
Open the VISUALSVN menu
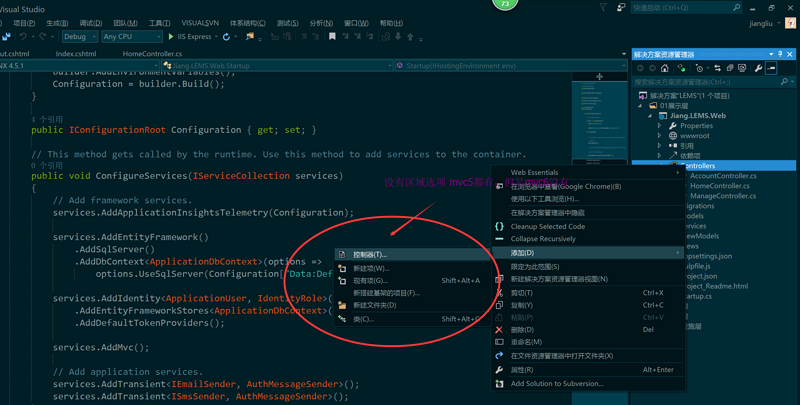click(200, 23)
